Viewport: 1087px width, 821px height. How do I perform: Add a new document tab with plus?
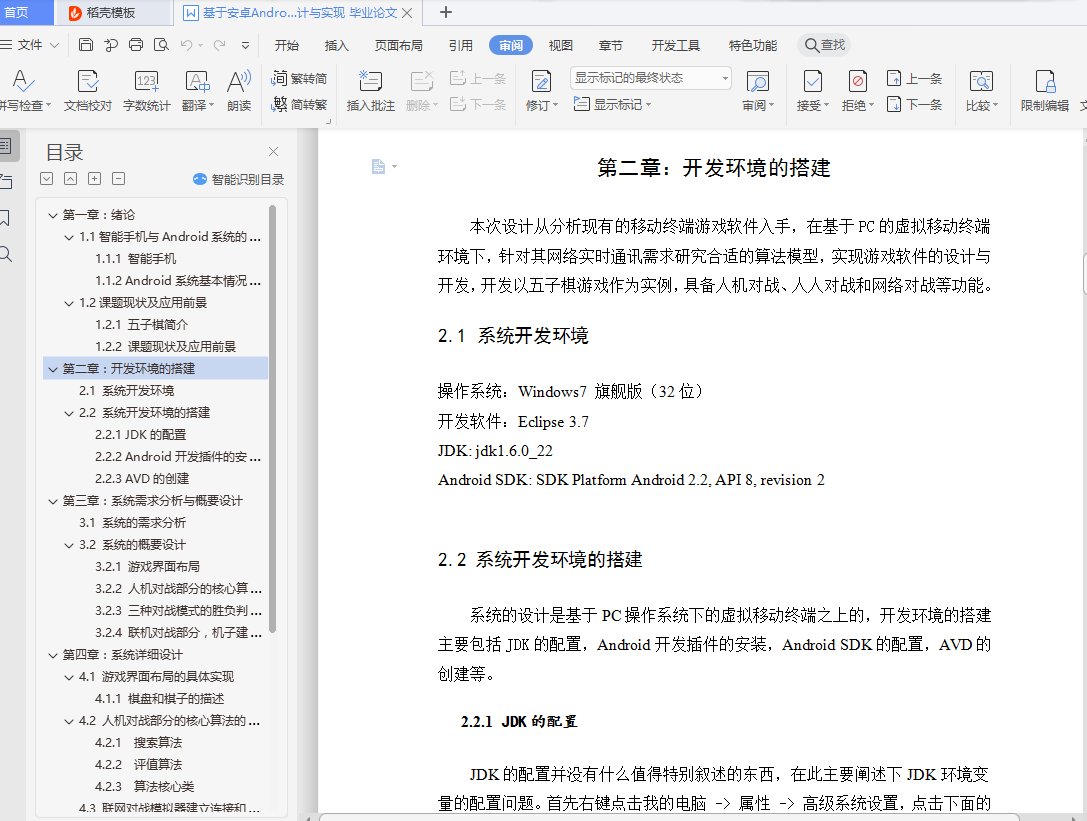pos(446,12)
